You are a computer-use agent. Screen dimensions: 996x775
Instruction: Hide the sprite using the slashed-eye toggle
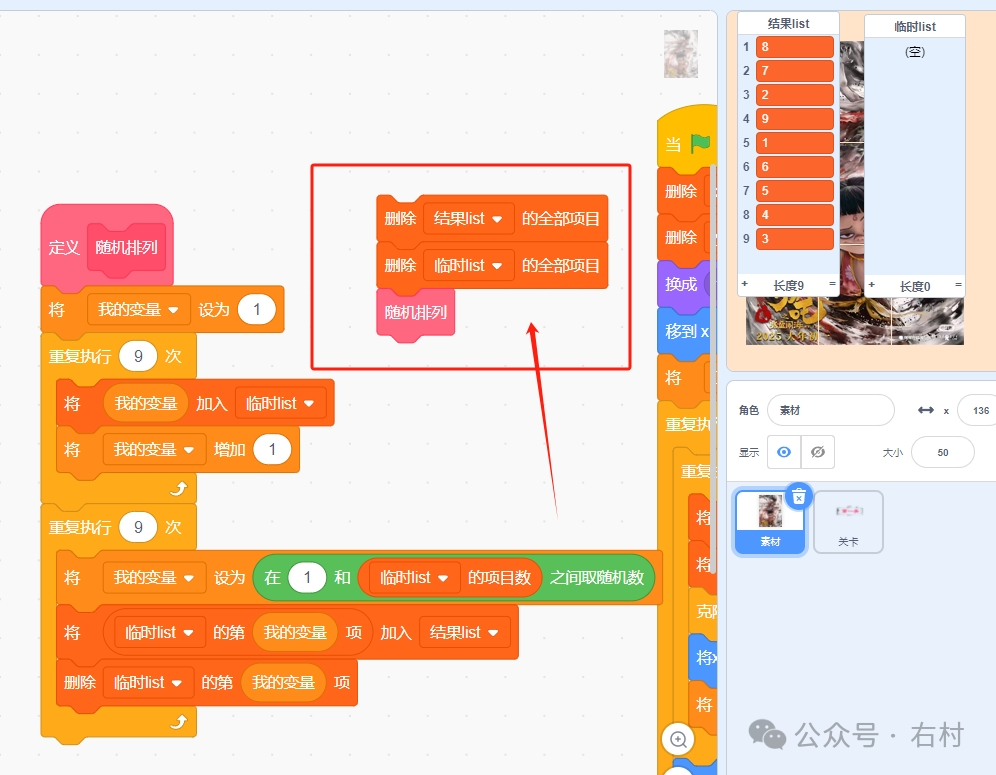click(x=817, y=452)
